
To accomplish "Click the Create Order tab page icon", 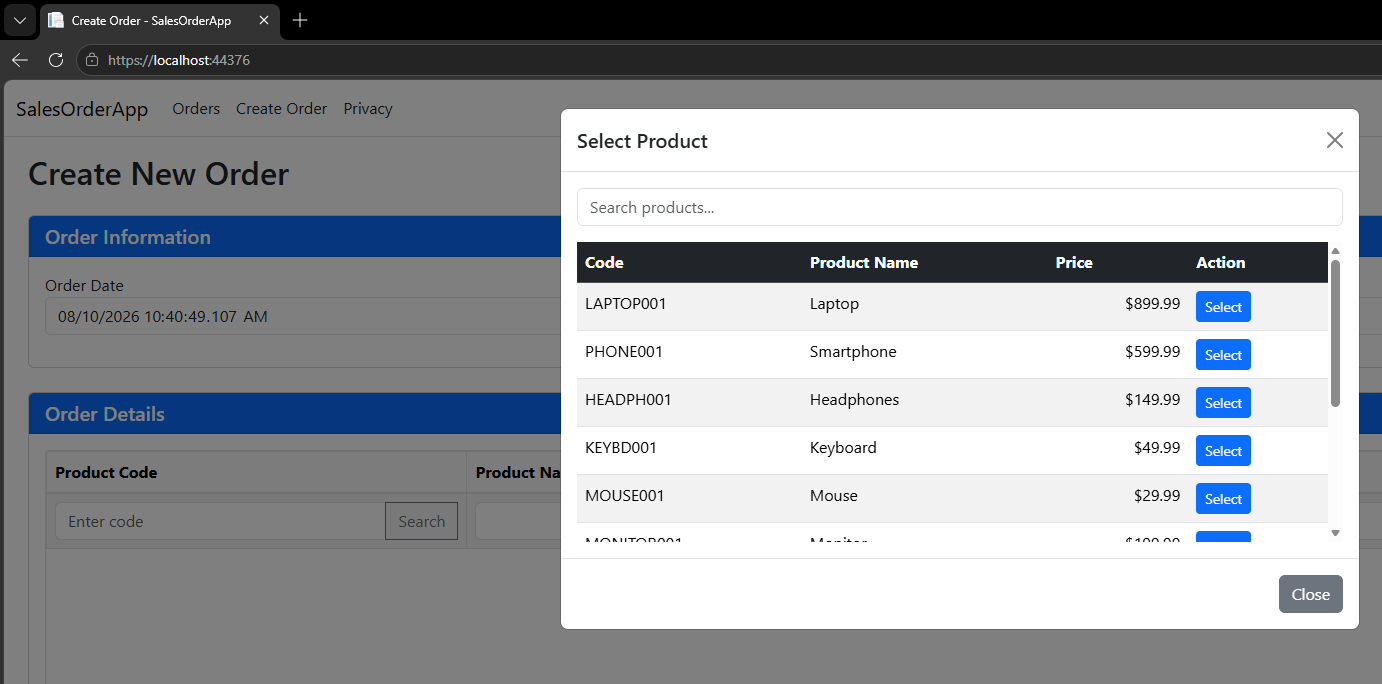I will coord(56,20).
